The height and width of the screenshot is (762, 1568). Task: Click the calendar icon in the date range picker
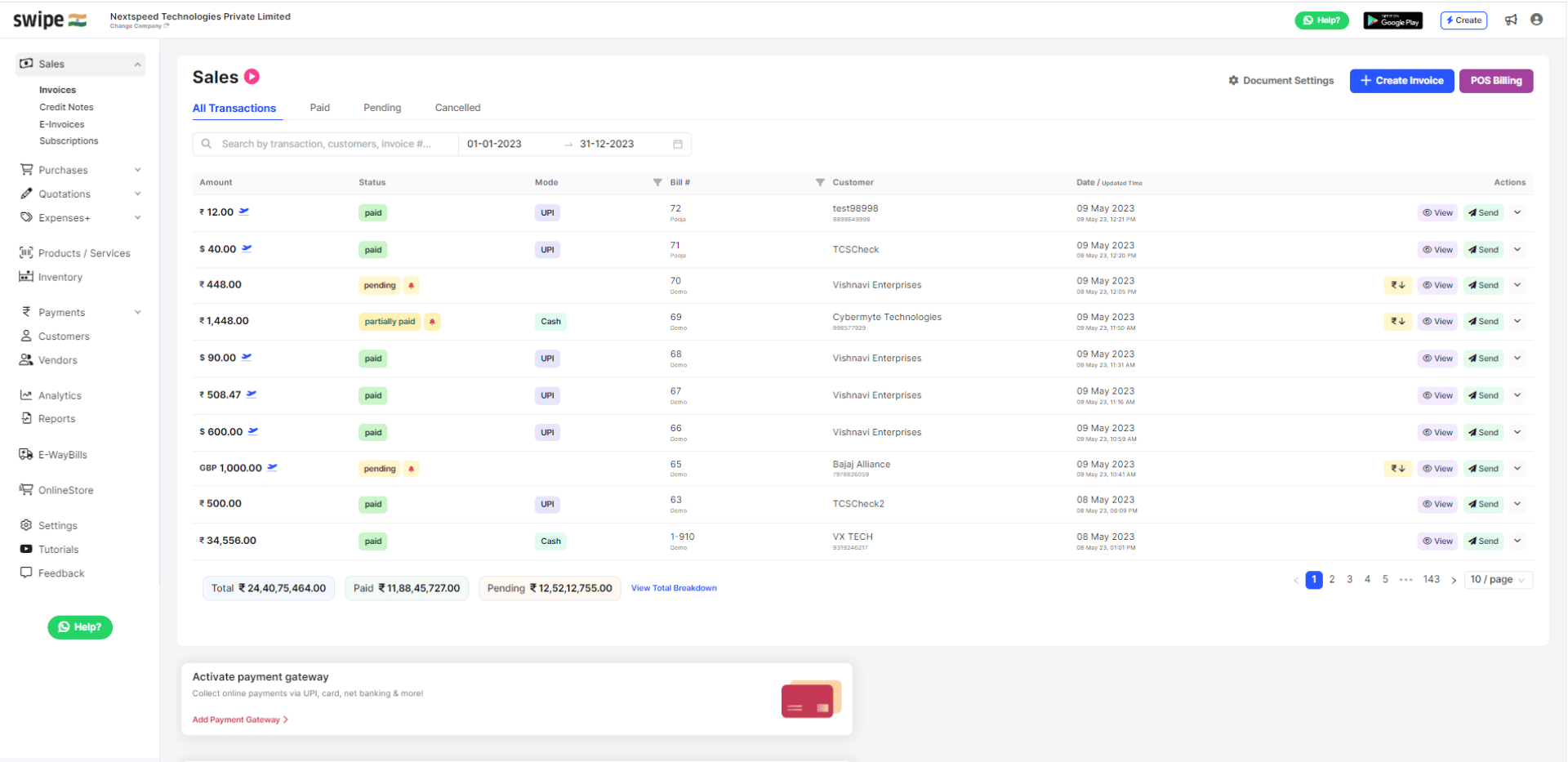pyautogui.click(x=678, y=144)
